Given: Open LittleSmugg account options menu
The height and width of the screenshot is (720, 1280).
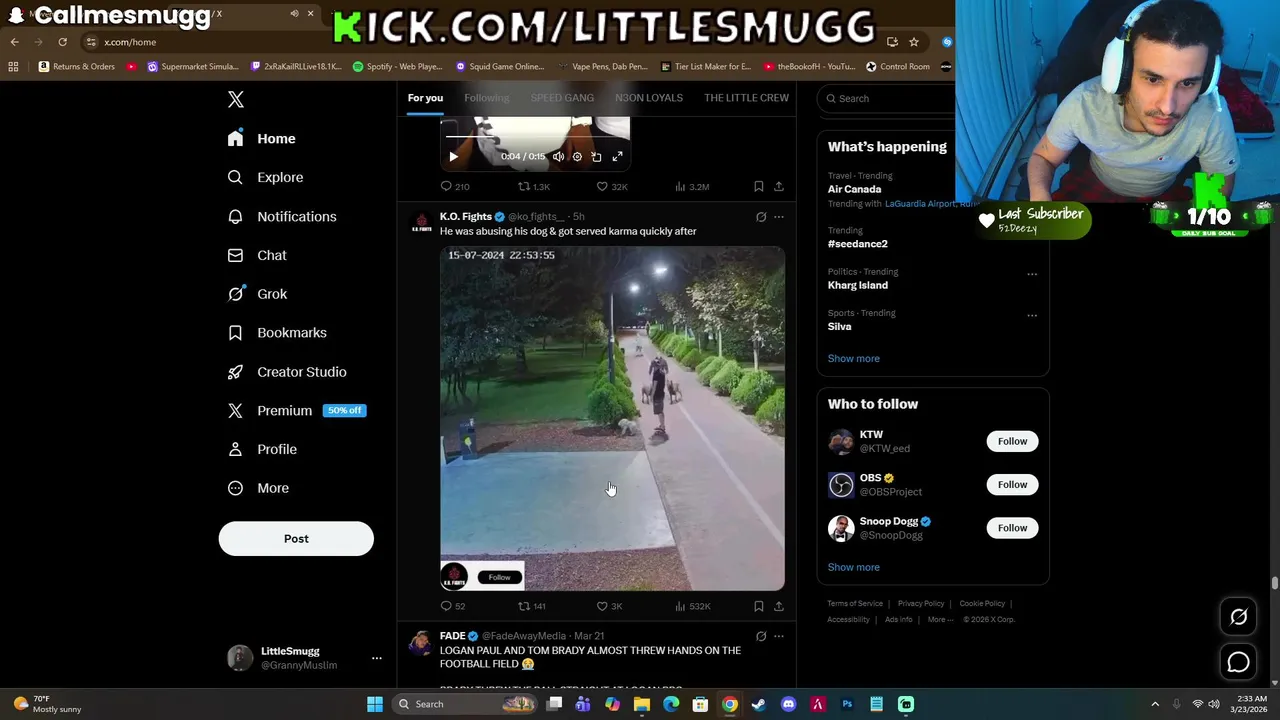Looking at the screenshot, I should (x=377, y=658).
